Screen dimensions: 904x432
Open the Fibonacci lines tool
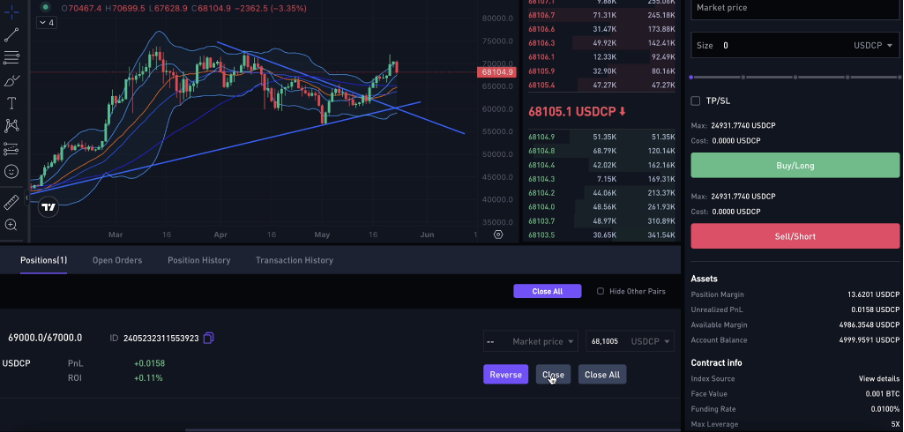[x=11, y=57]
